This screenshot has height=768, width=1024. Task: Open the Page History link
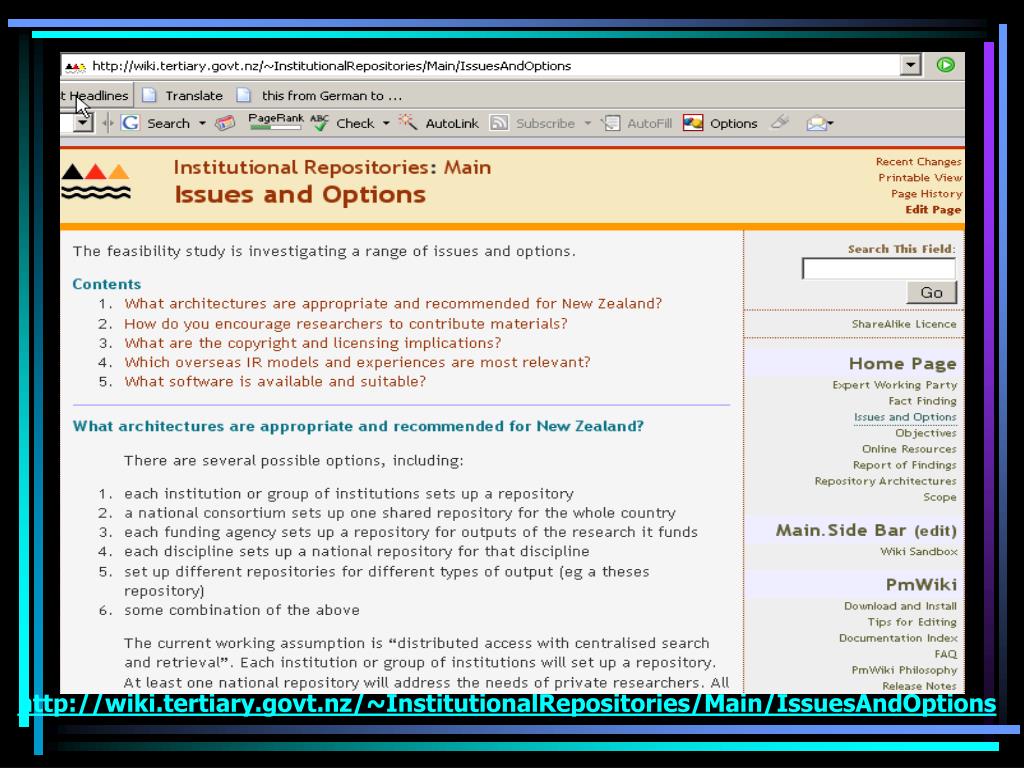coord(926,194)
